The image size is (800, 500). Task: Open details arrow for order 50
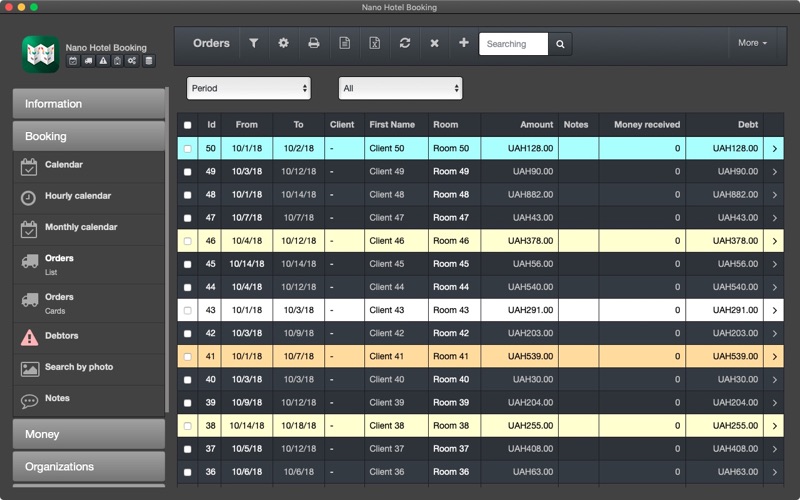pos(774,148)
